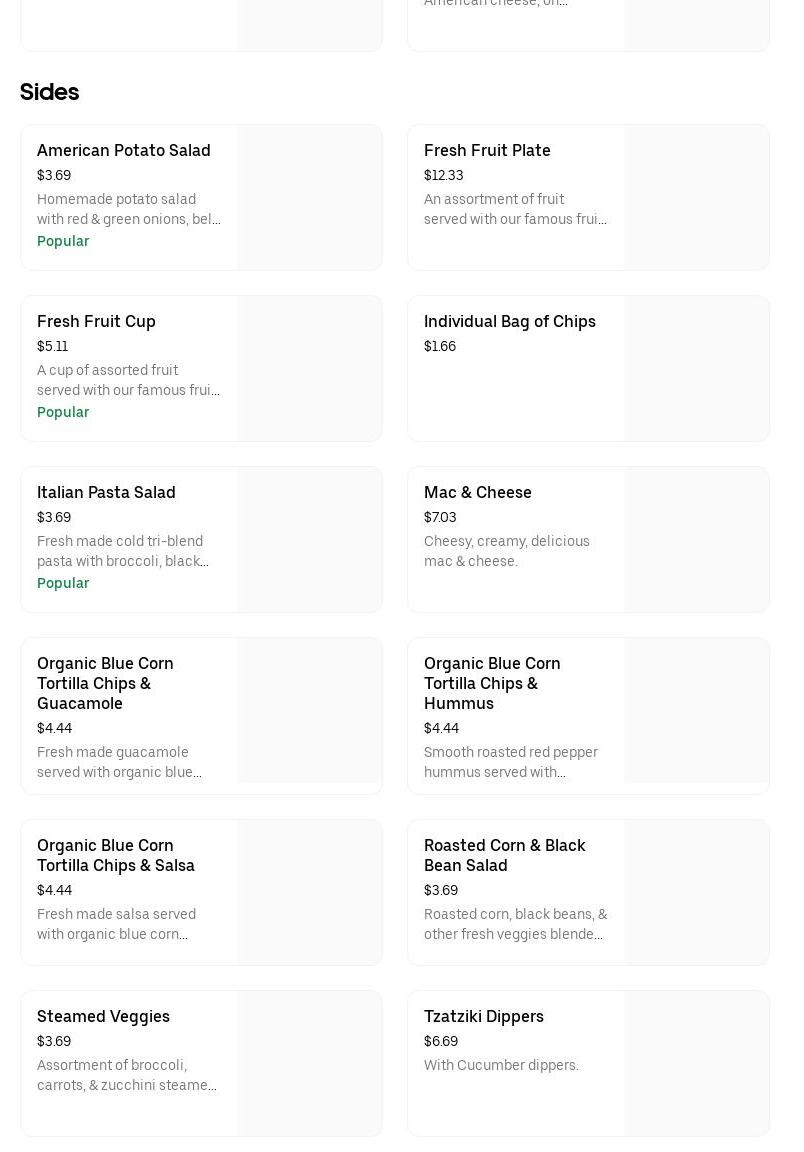Viewport: 804px width, 1152px height.
Task: Open the American Potato Salad item
Action: [x=124, y=150]
